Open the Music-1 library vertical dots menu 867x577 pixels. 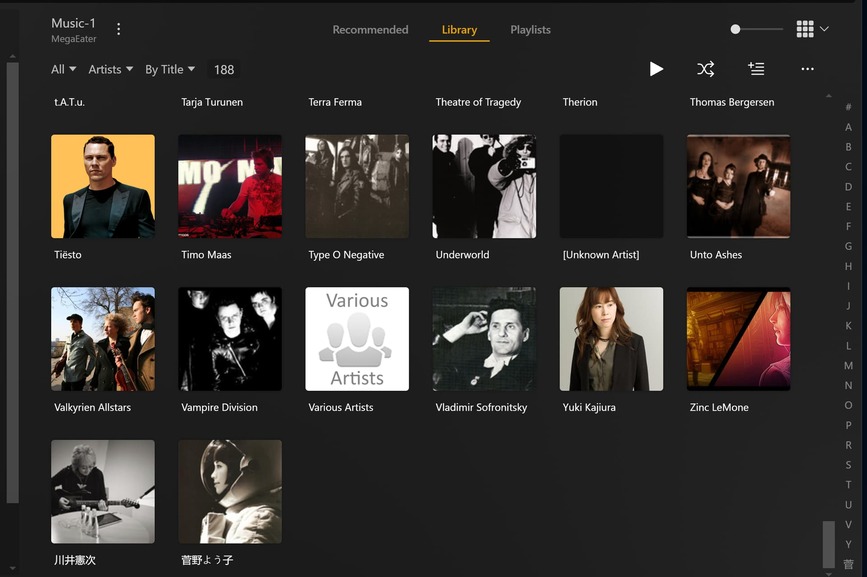pyautogui.click(x=118, y=29)
